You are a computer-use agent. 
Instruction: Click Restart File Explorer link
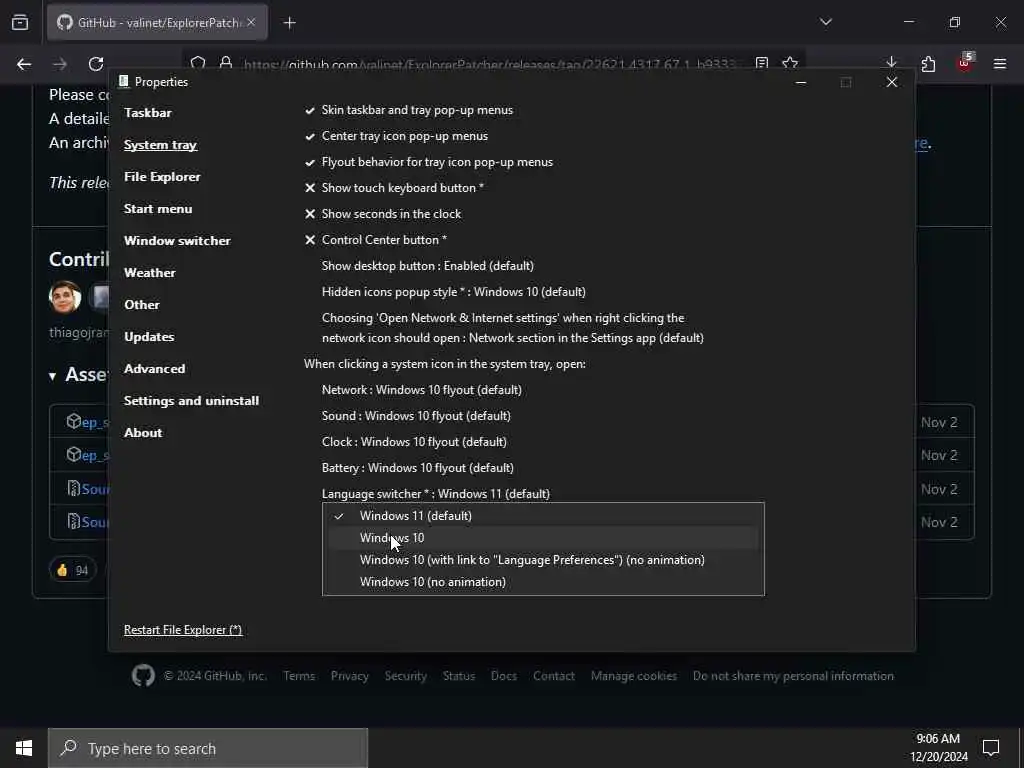point(183,630)
